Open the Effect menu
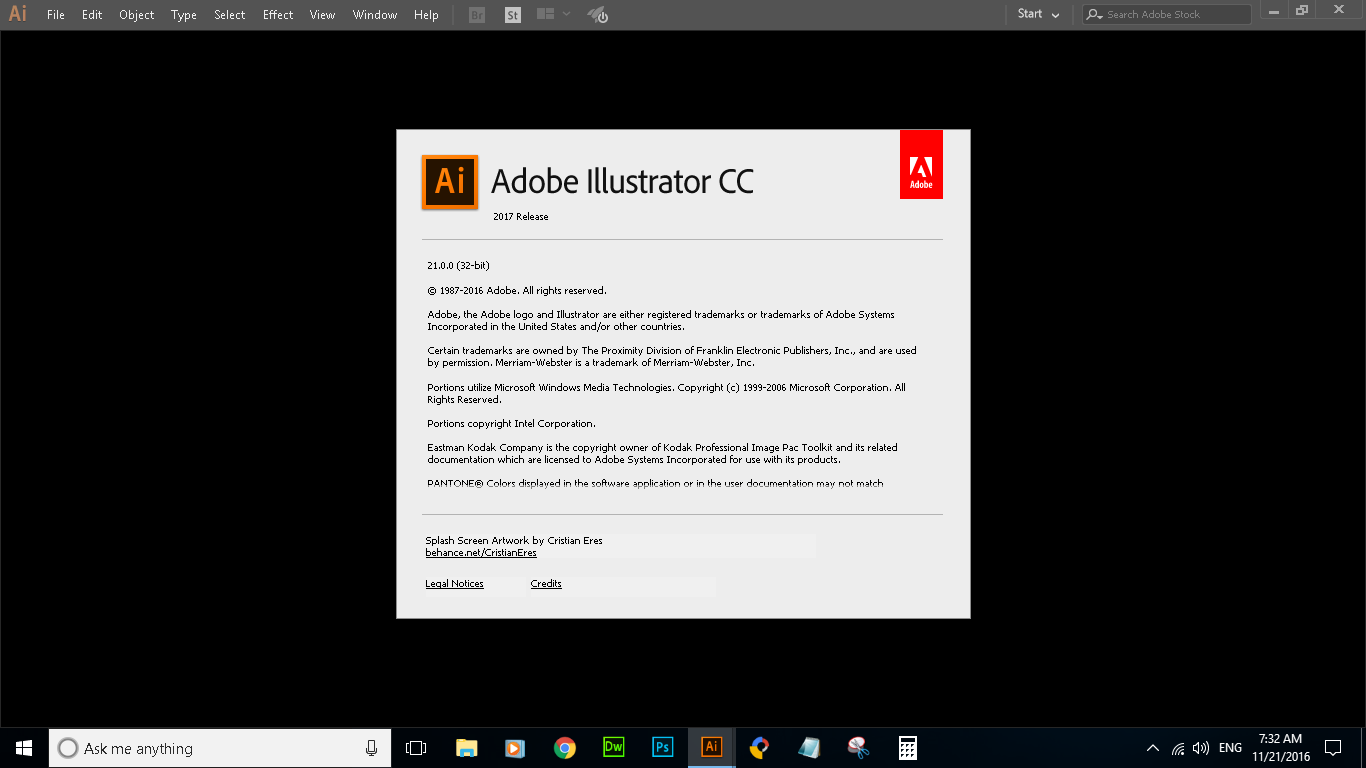Image resolution: width=1366 pixels, height=768 pixels. 278,15
